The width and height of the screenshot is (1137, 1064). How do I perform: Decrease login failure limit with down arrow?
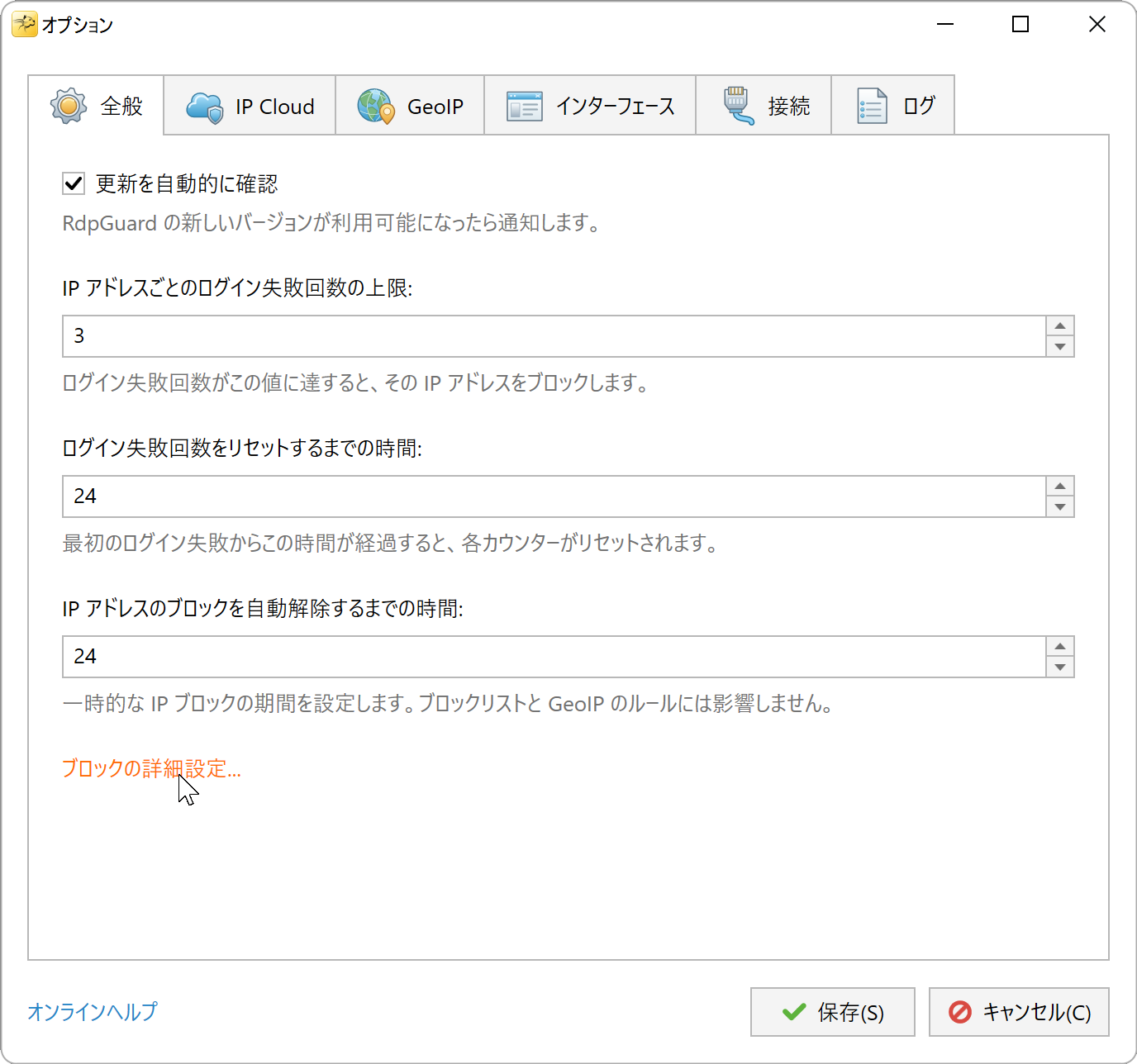click(1060, 347)
